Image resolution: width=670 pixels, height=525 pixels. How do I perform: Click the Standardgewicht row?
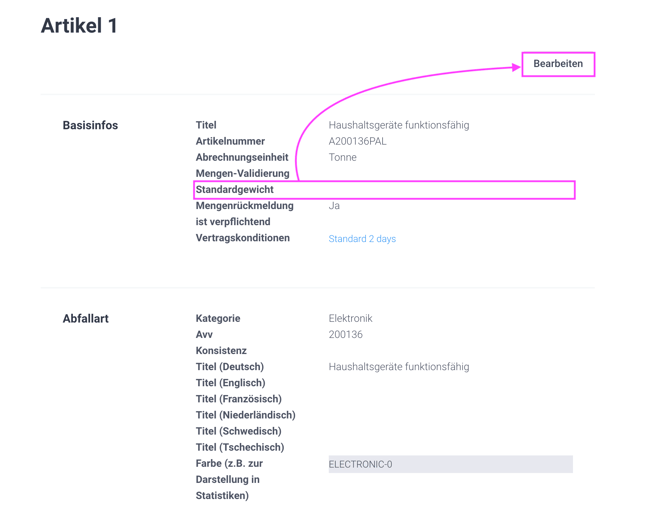pyautogui.click(x=384, y=190)
